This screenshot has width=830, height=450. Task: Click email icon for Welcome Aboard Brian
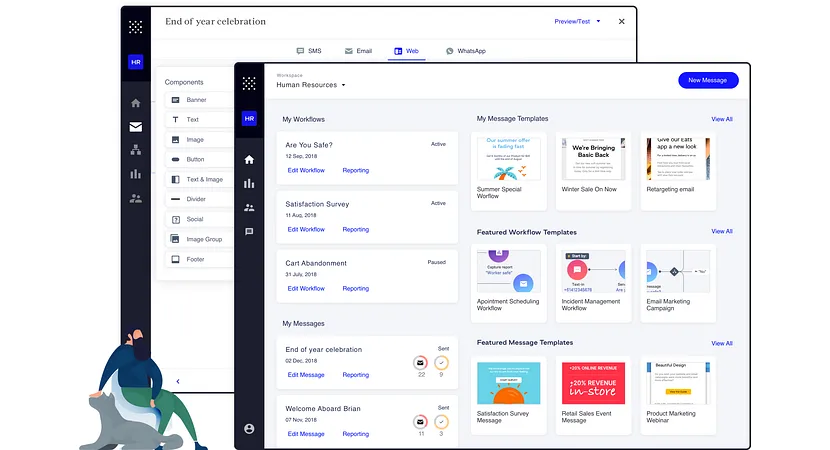(x=420, y=422)
